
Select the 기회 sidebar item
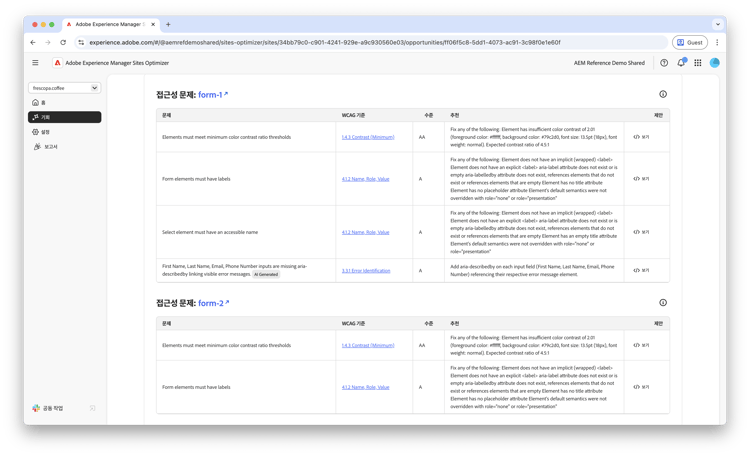65,117
